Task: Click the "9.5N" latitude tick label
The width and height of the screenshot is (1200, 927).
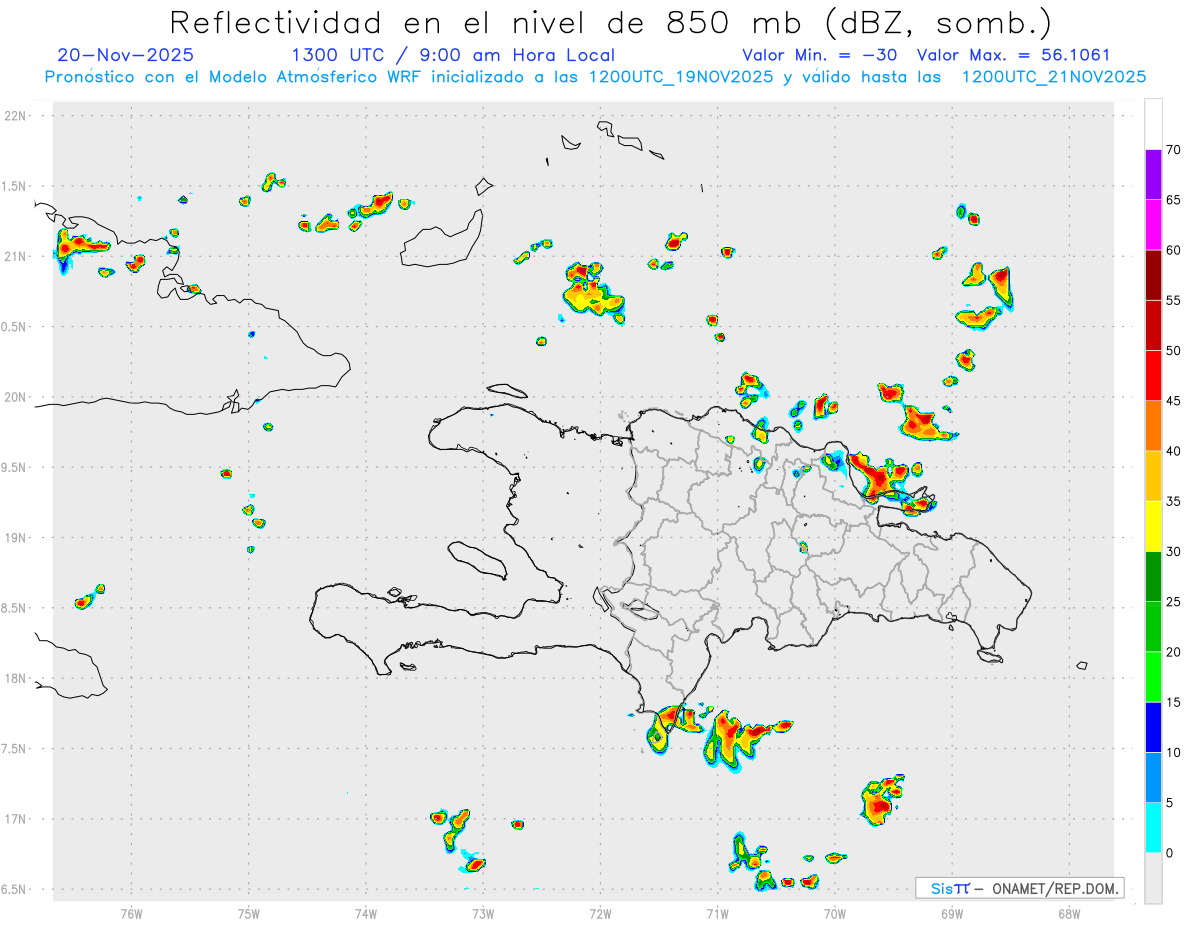Action: pyautogui.click(x=16, y=467)
